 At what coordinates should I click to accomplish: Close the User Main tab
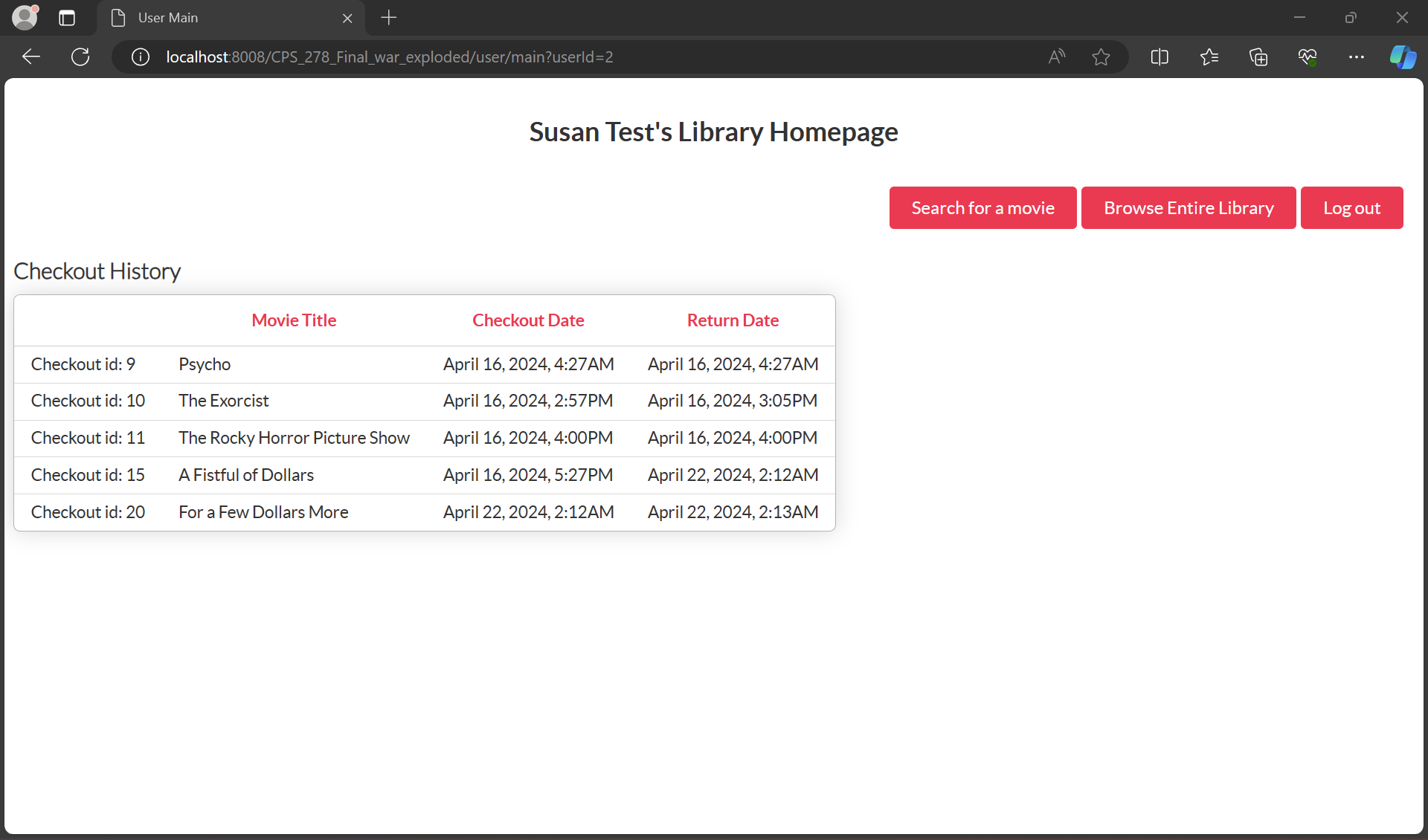coord(347,19)
